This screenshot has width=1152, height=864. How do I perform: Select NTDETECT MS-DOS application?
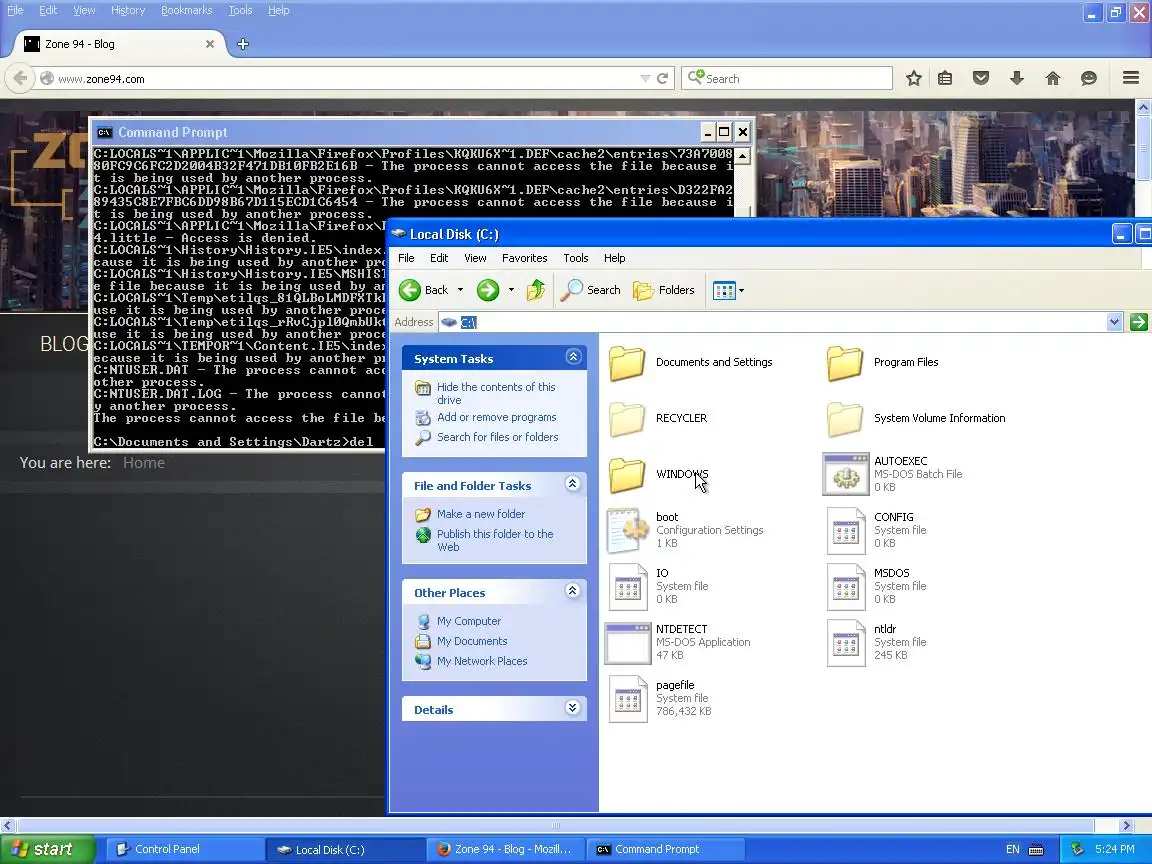(677, 642)
